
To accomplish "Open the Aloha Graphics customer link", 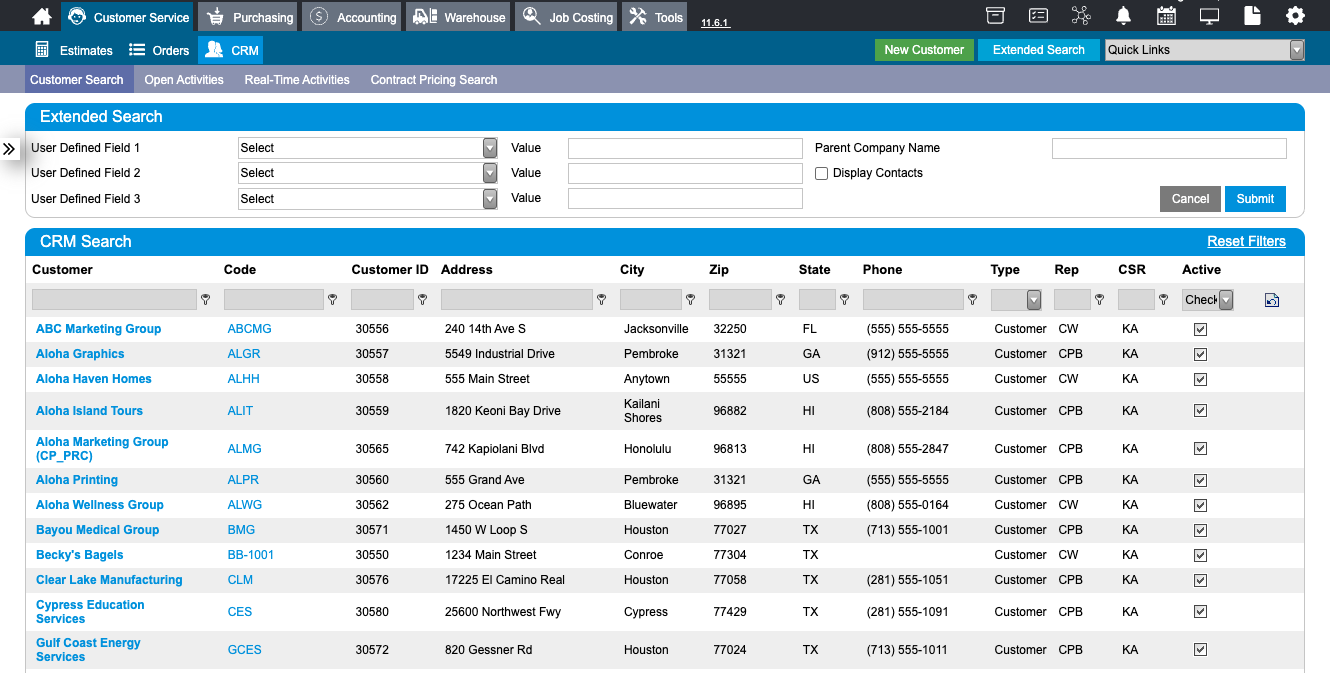I will coord(80,354).
